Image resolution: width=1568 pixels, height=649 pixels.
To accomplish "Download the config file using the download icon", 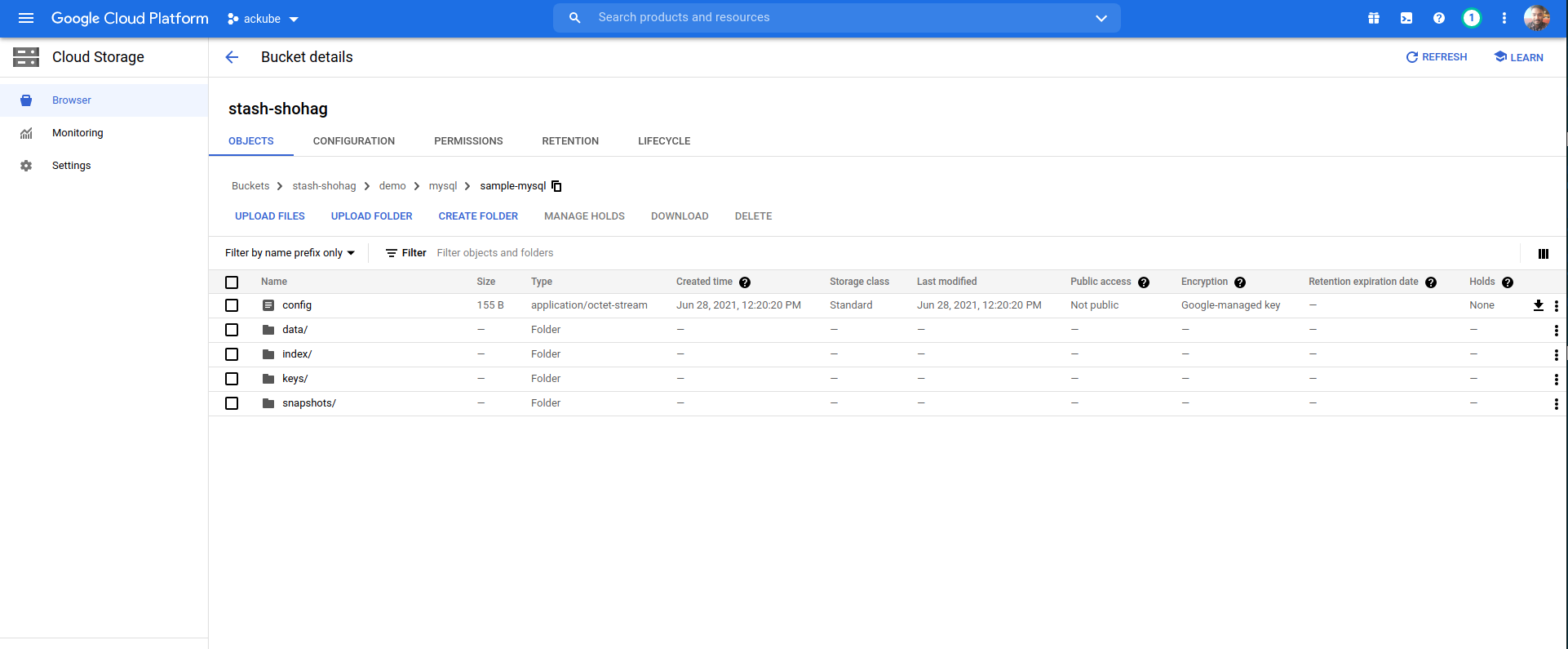I will coord(1538,305).
